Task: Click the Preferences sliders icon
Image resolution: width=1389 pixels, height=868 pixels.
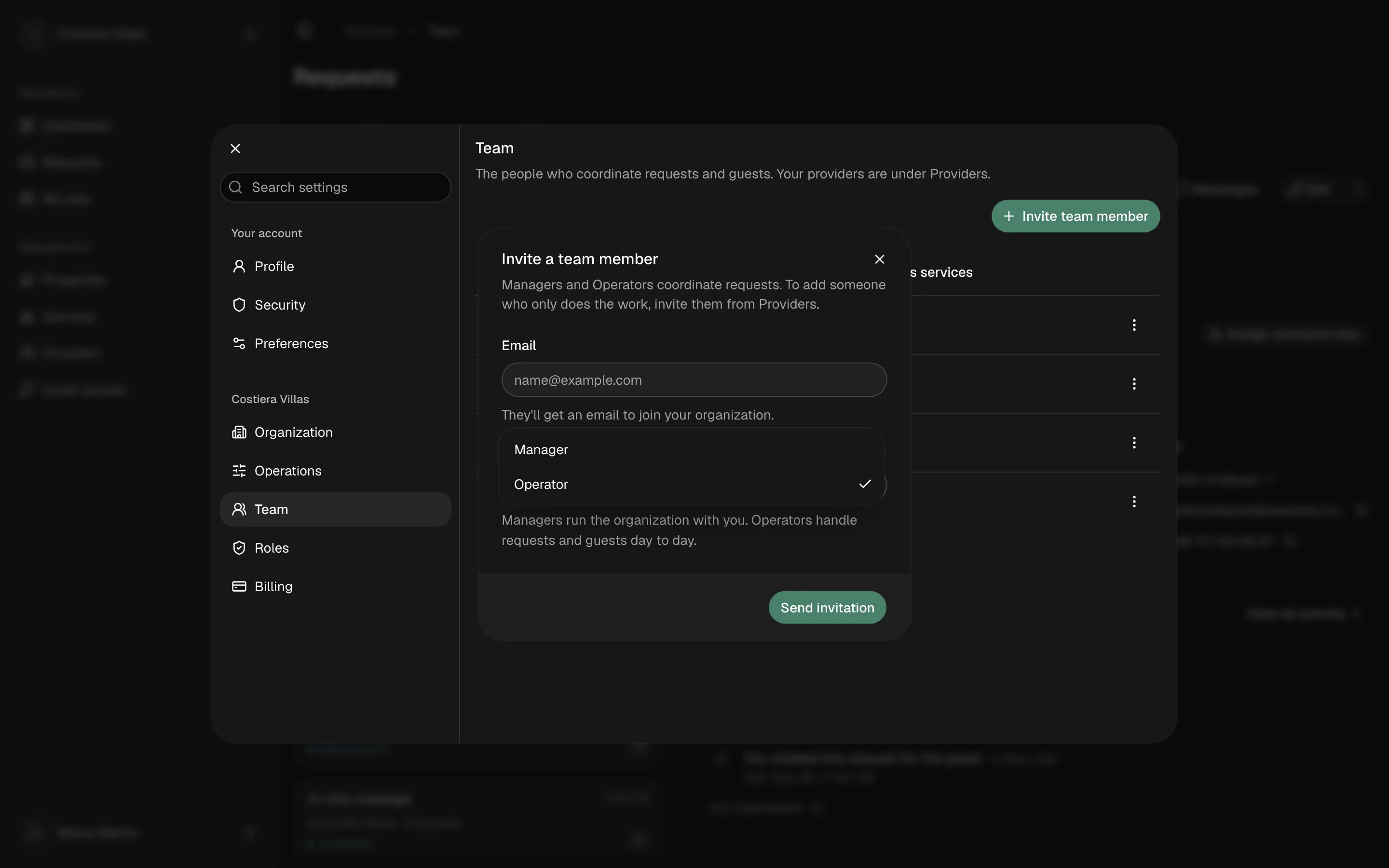Action: [x=239, y=343]
